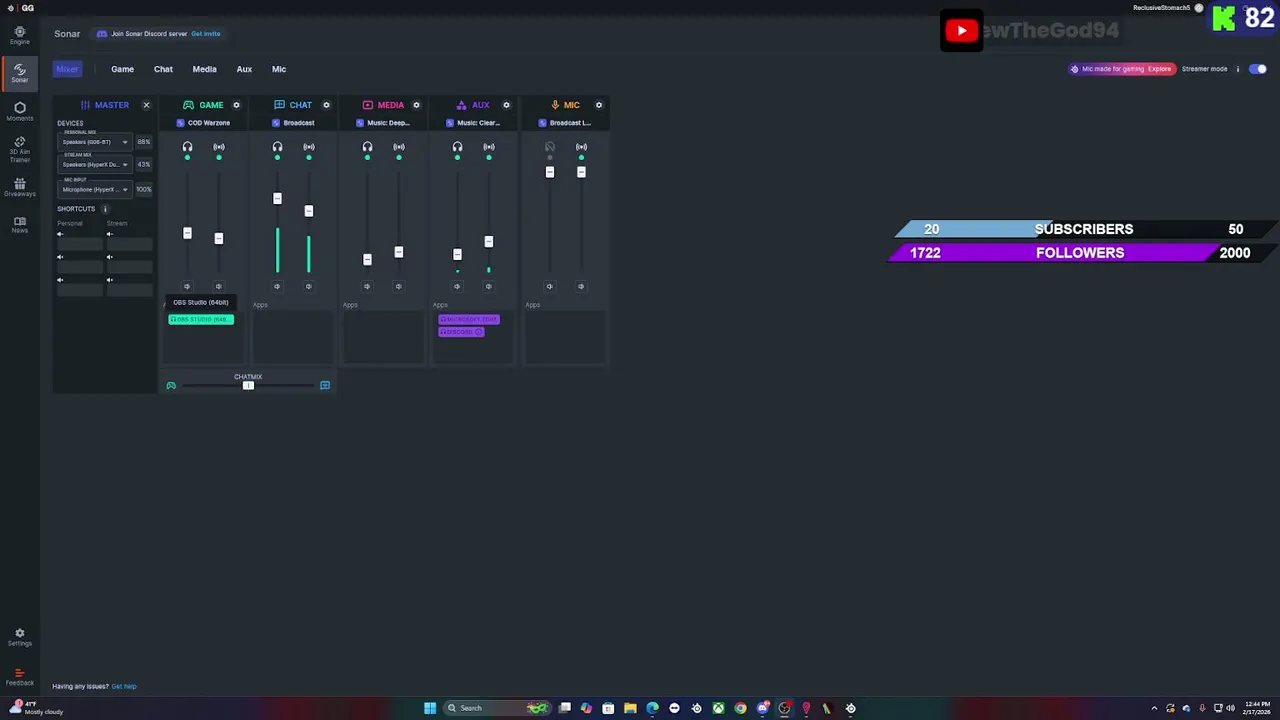This screenshot has height=720, width=1280.
Task: Mute the MEDIA stream mix speaker icon
Action: (399, 286)
